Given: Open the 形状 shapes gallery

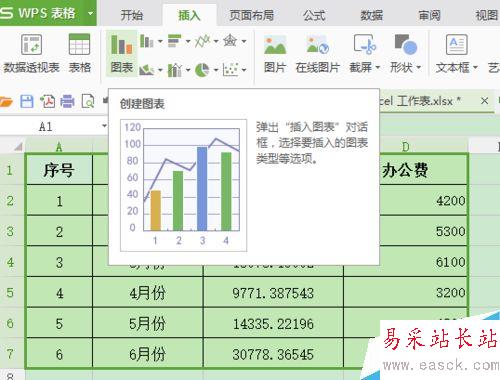Looking at the screenshot, I should (x=405, y=53).
